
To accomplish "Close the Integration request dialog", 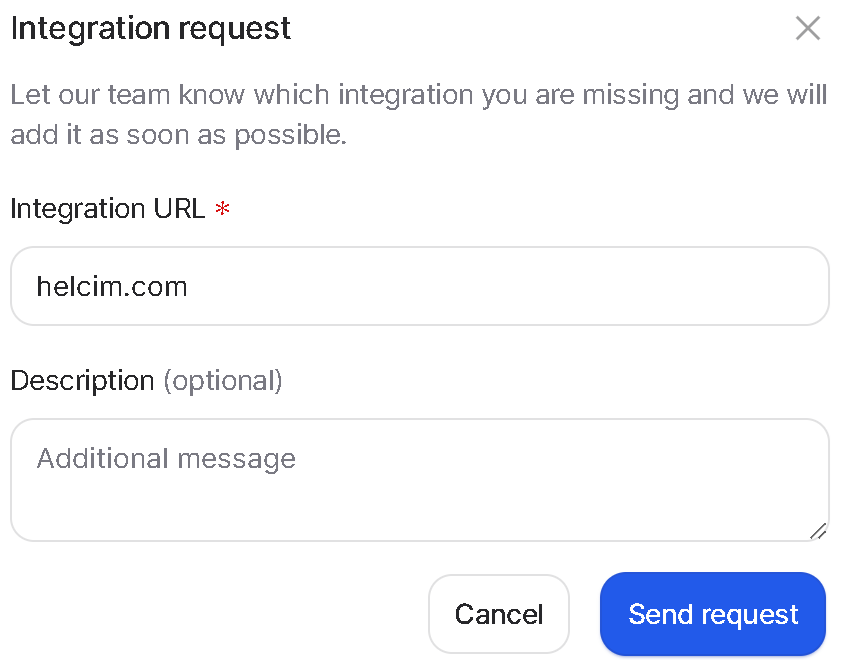I will (807, 28).
